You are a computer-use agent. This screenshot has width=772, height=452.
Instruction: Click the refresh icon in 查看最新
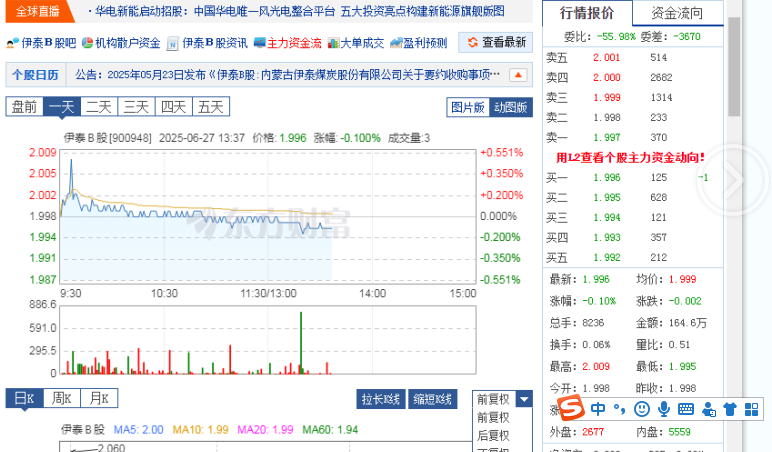click(472, 42)
